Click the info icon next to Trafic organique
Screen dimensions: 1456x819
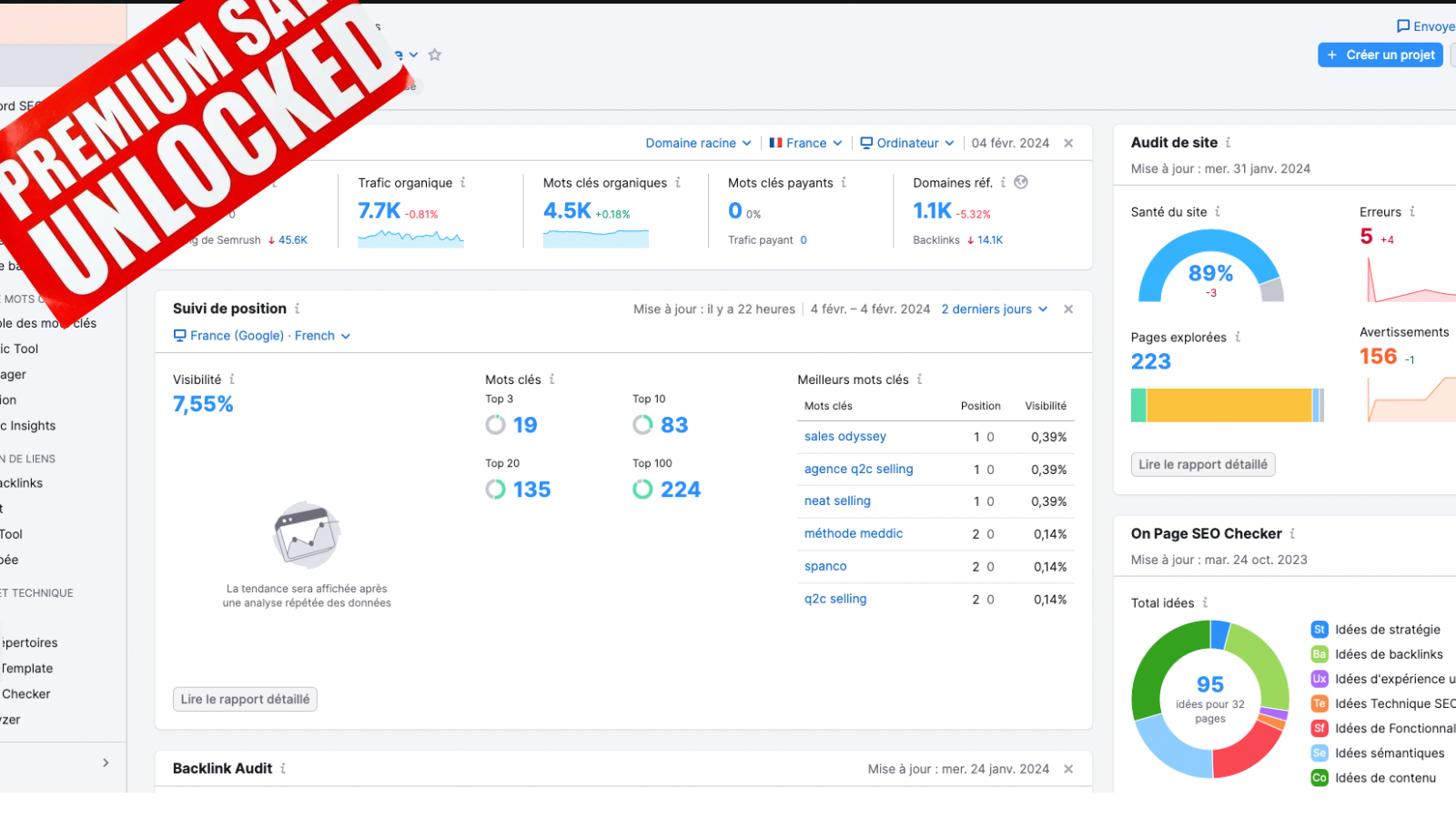coord(464,182)
